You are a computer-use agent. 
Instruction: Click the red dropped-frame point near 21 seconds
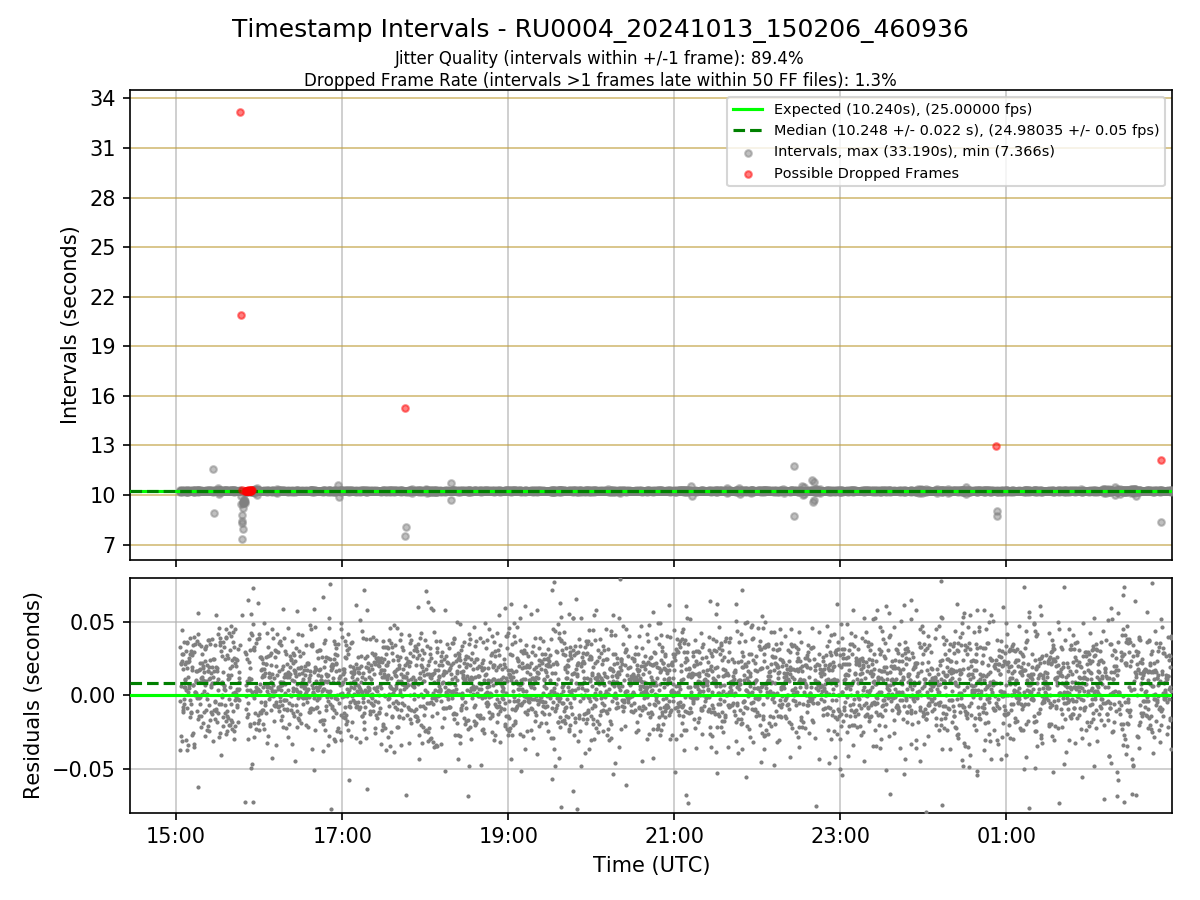241,315
